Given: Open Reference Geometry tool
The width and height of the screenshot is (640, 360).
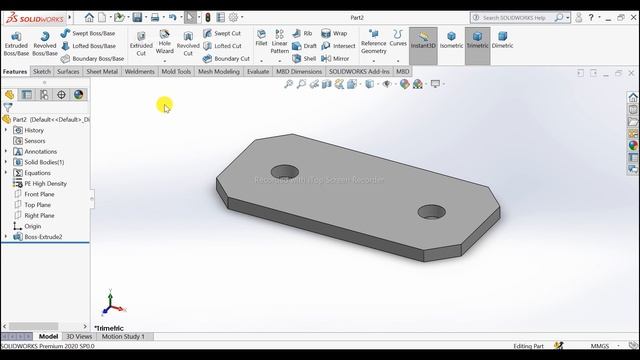Looking at the screenshot, I should click(373, 42).
